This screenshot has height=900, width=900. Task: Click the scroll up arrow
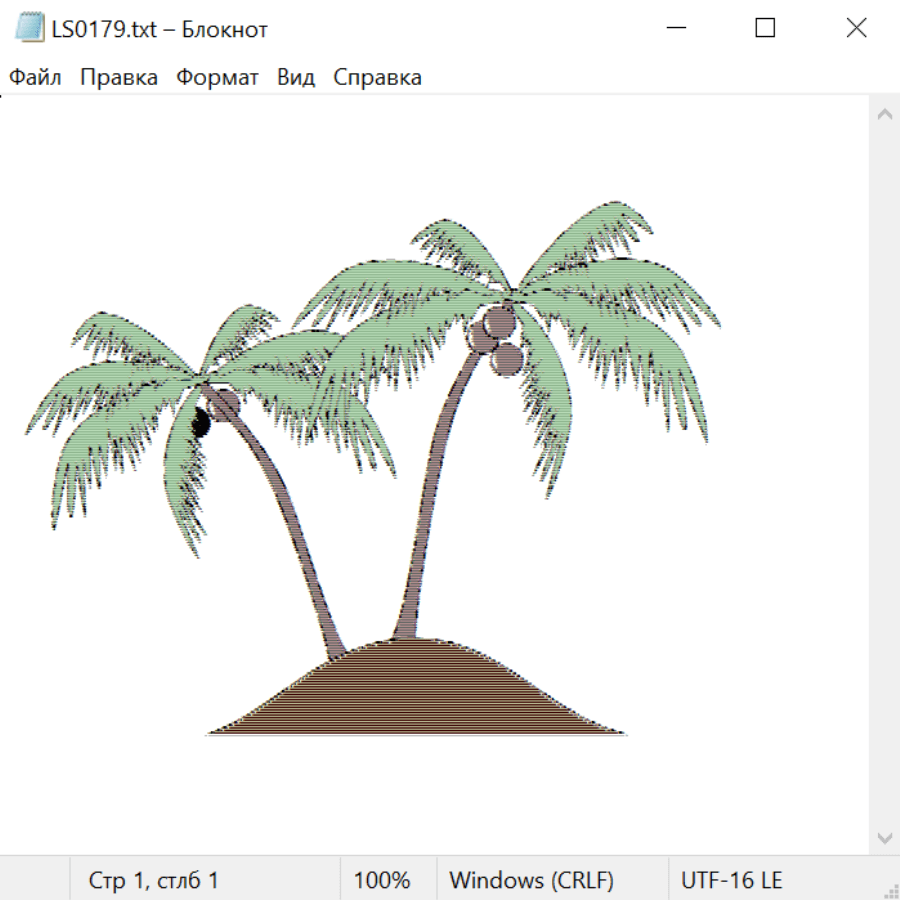click(884, 115)
